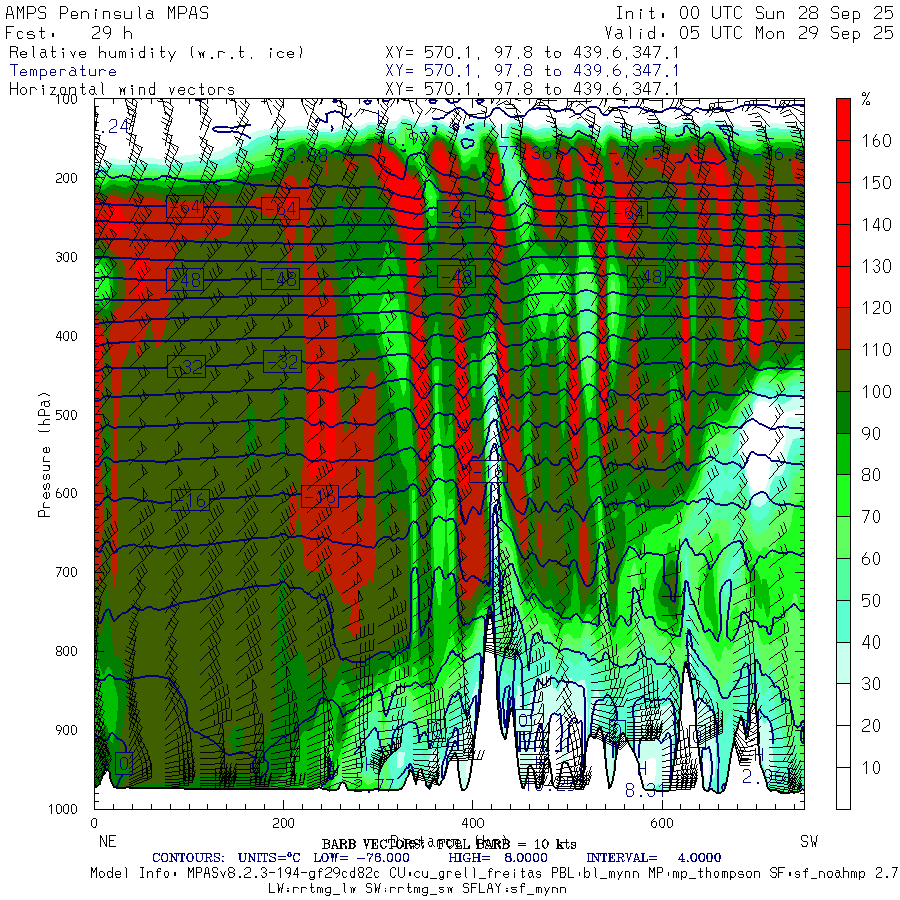The width and height of the screenshot is (900, 900).
Task: Click the 'Valid: 05 UTC Mon 29 Sep 25' line
Action: point(748,33)
